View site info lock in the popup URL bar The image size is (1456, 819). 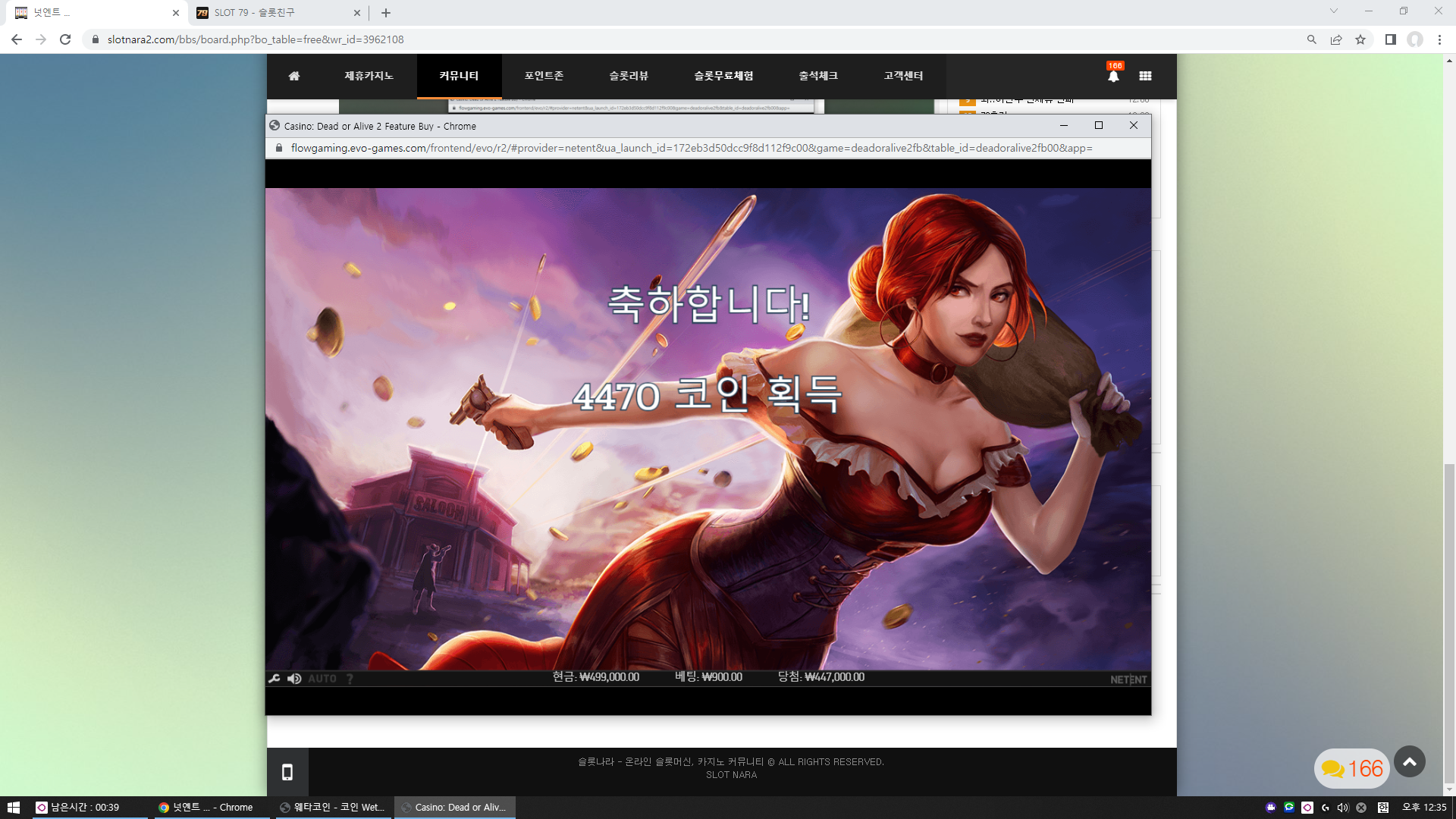coord(278,148)
